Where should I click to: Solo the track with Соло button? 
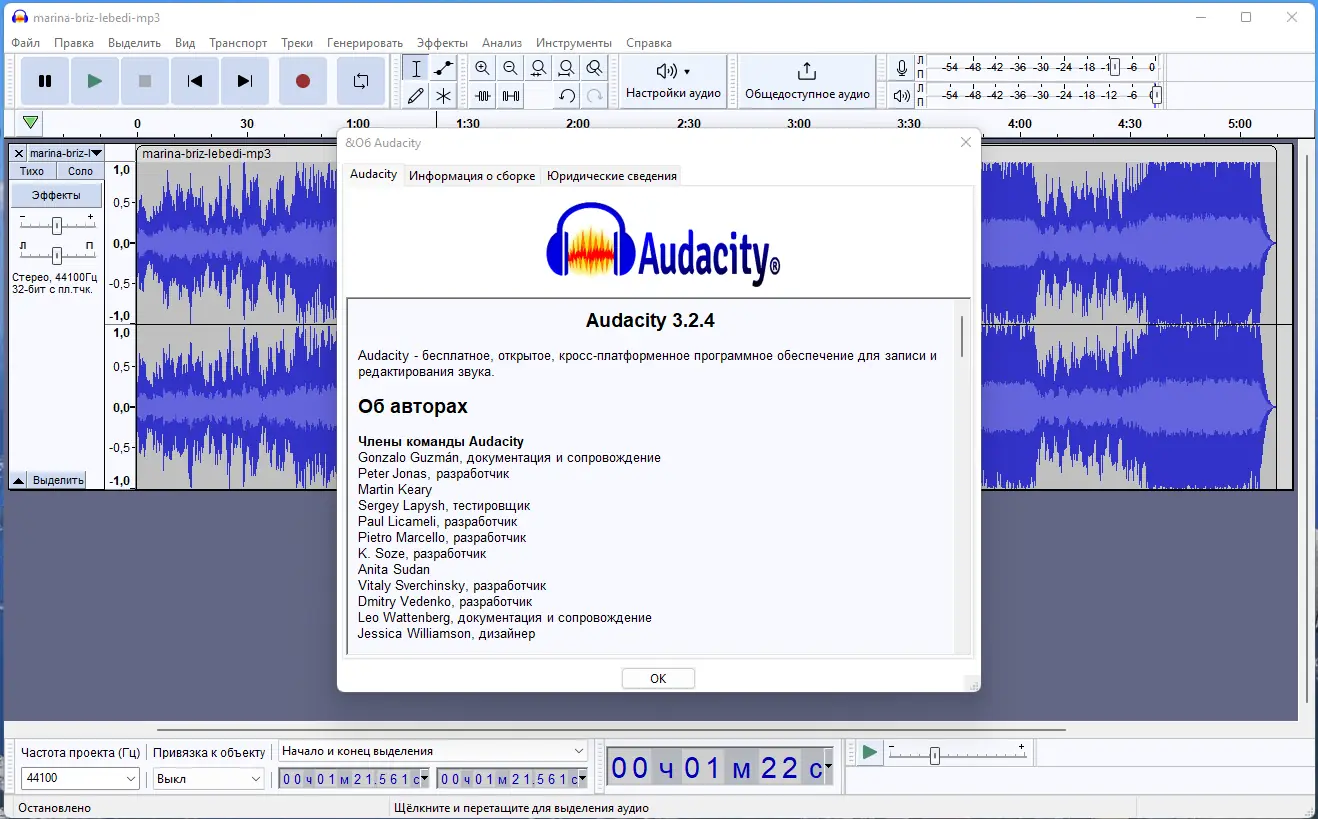(80, 171)
